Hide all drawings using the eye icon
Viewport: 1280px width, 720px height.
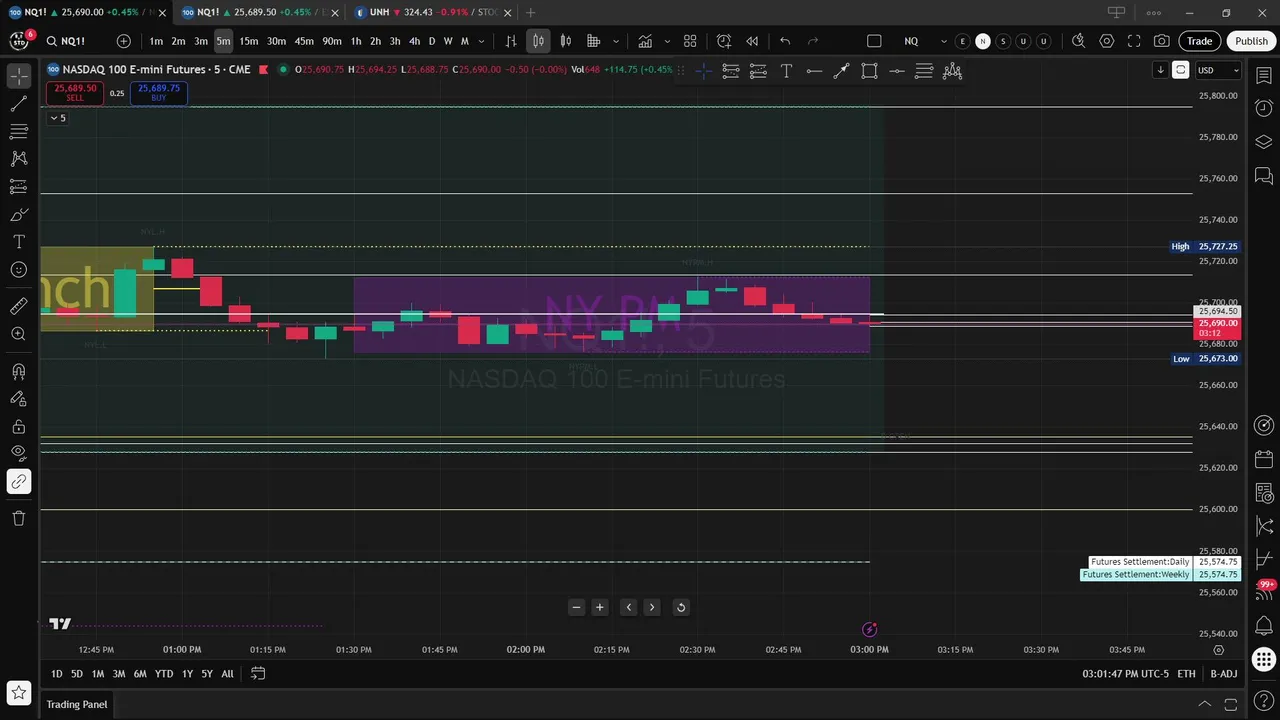click(18, 454)
